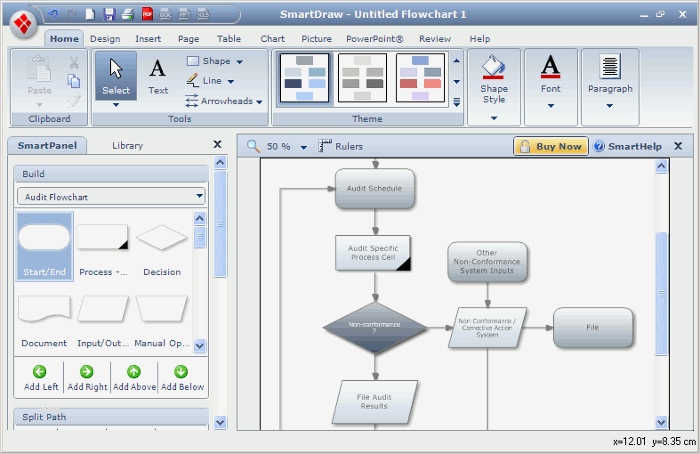Open the Audit Flowchart template dropdown
The image size is (700, 454).
199,196
